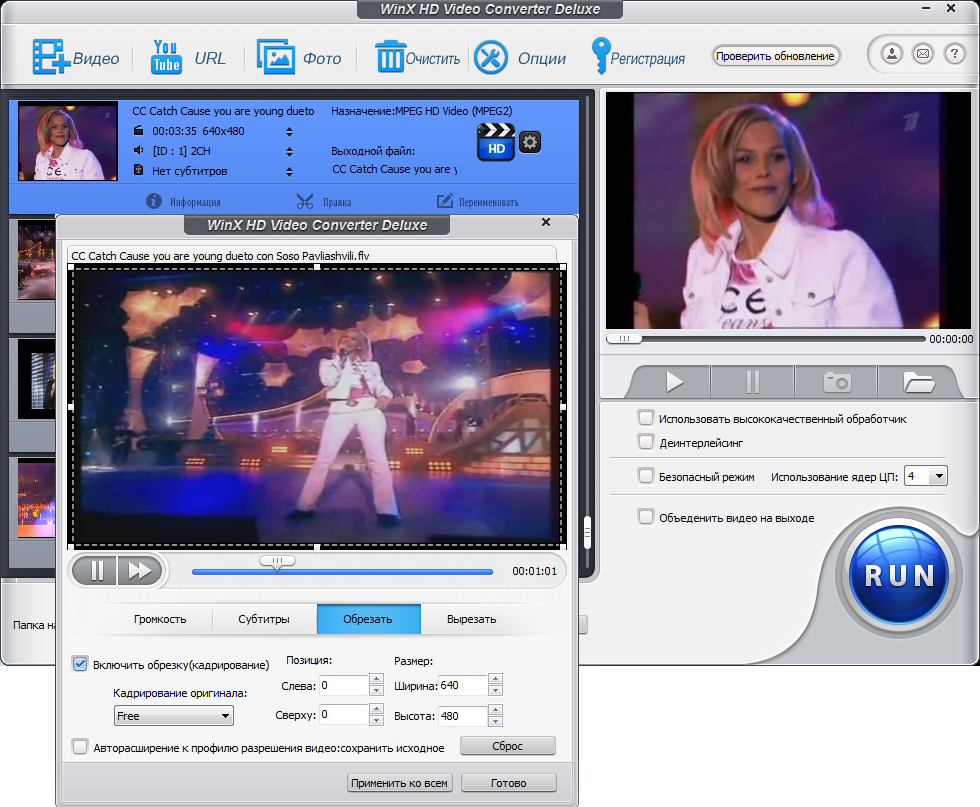Screen dimensions: 980x807
Task: Close the edit dialog window
Action: [x=546, y=222]
